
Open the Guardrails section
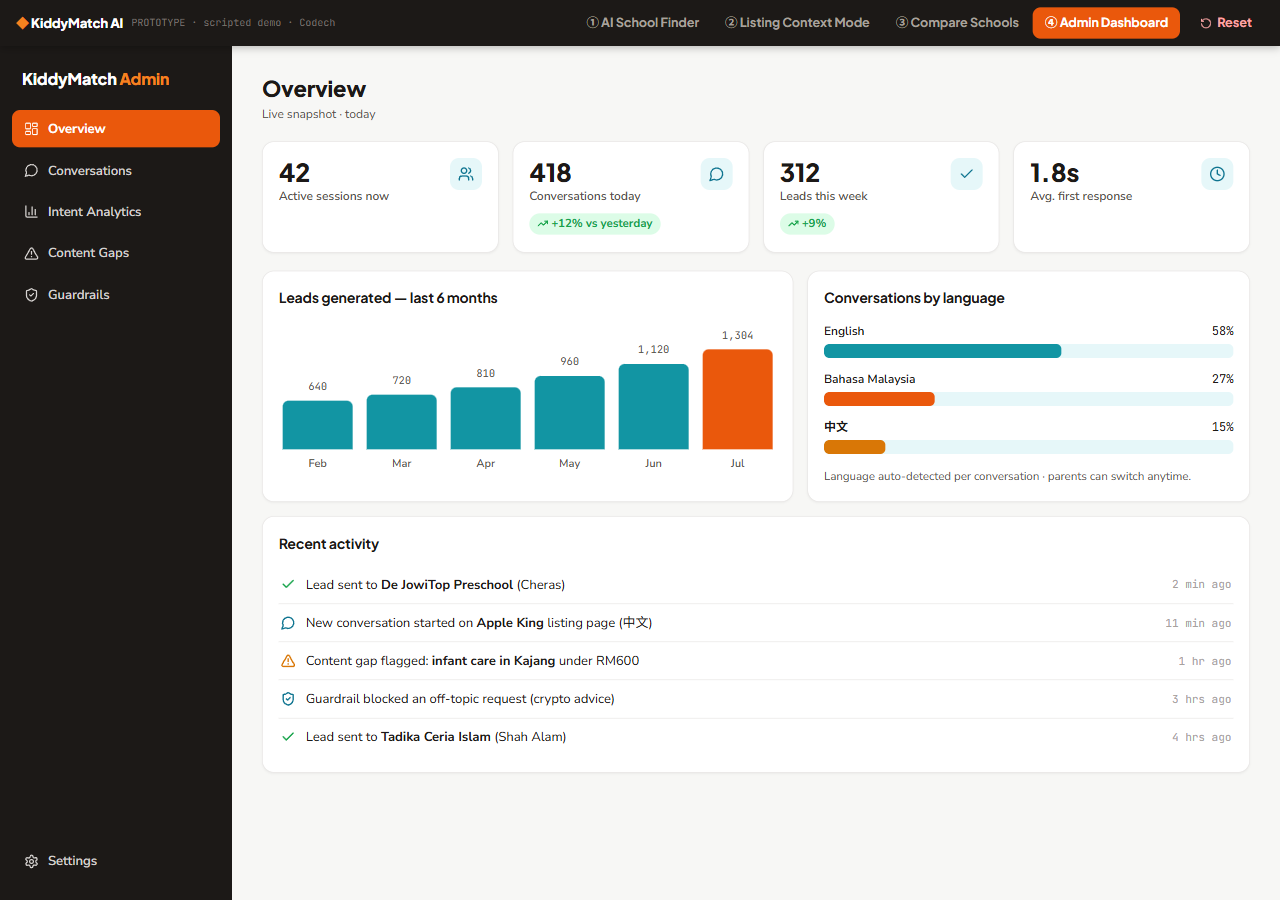[x=116, y=295]
